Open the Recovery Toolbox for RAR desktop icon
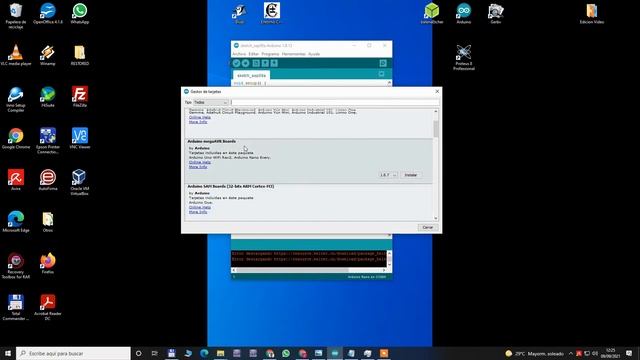Image resolution: width=640 pixels, height=360 pixels. (x=16, y=266)
